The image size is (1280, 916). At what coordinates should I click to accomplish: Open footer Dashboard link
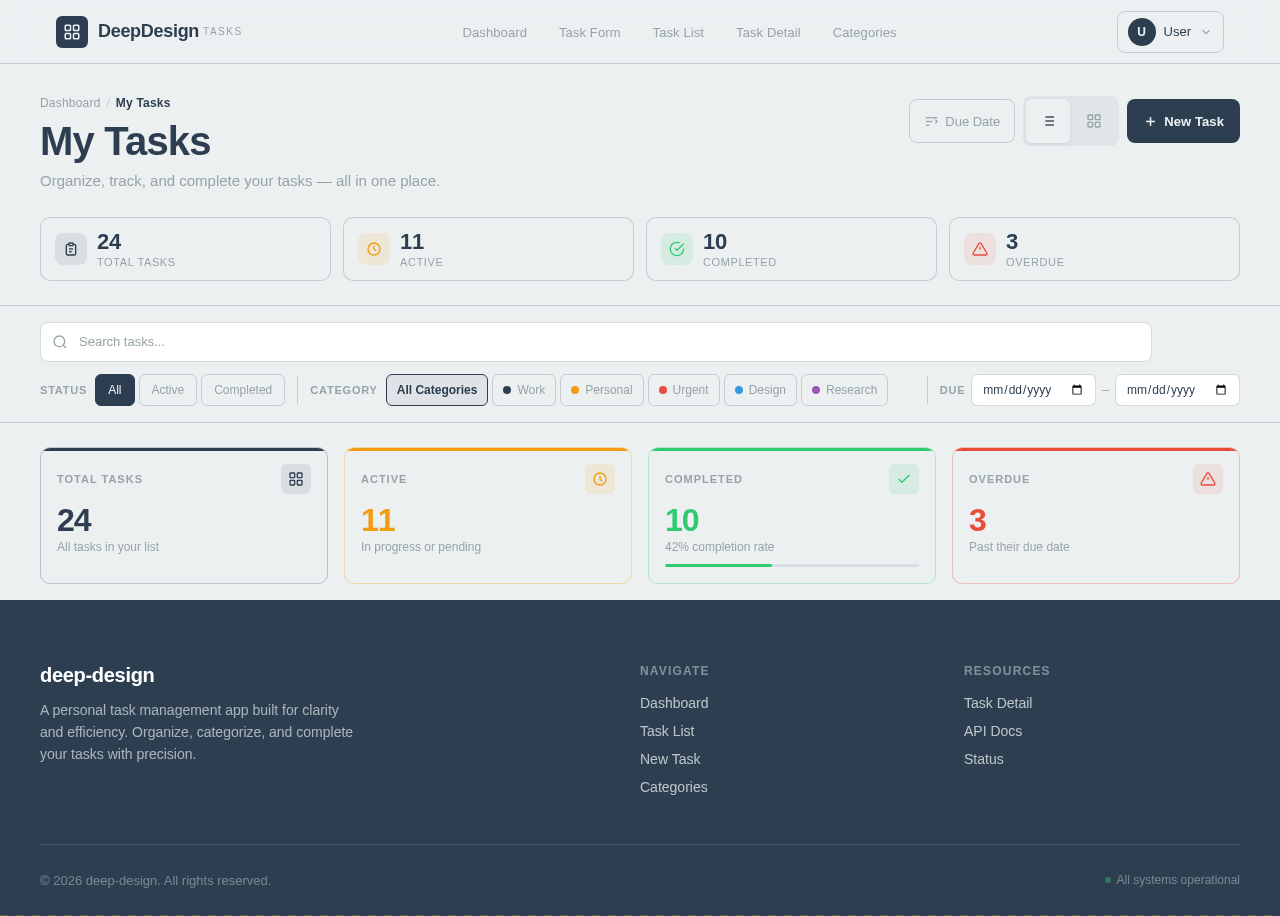(x=674, y=703)
